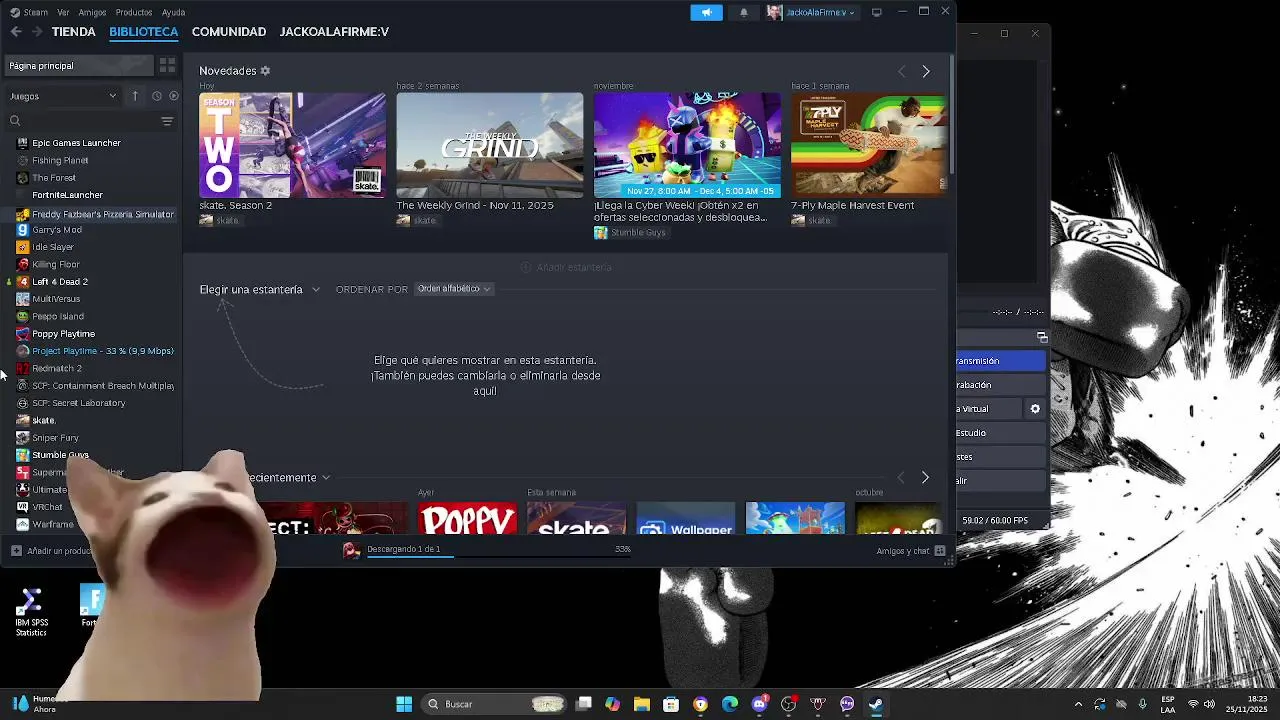This screenshot has height=720, width=1280.
Task: Open the JackoAlaFirme:v account dropdown
Action: click(813, 12)
